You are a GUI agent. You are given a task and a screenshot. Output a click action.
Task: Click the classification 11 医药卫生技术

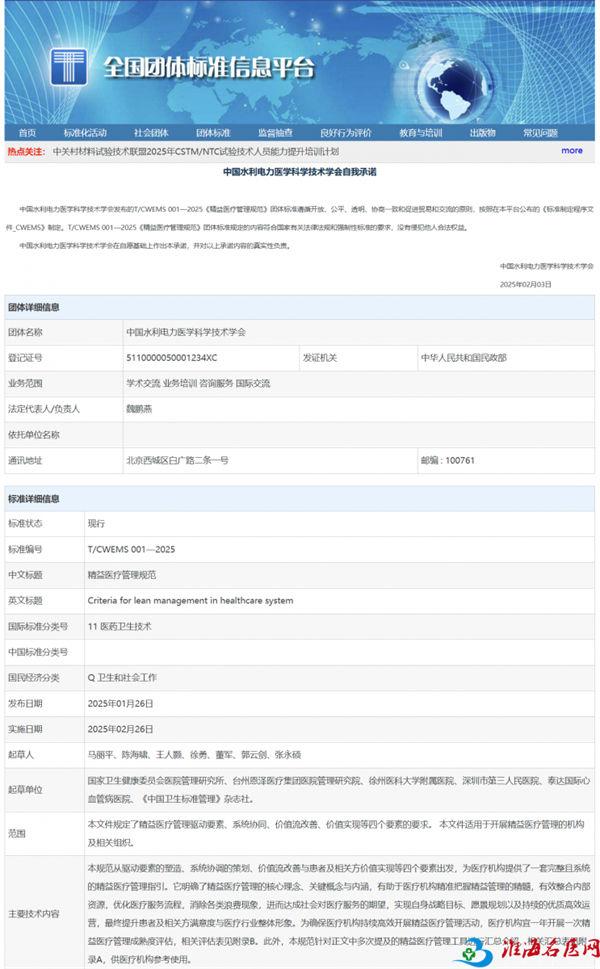coord(119,627)
